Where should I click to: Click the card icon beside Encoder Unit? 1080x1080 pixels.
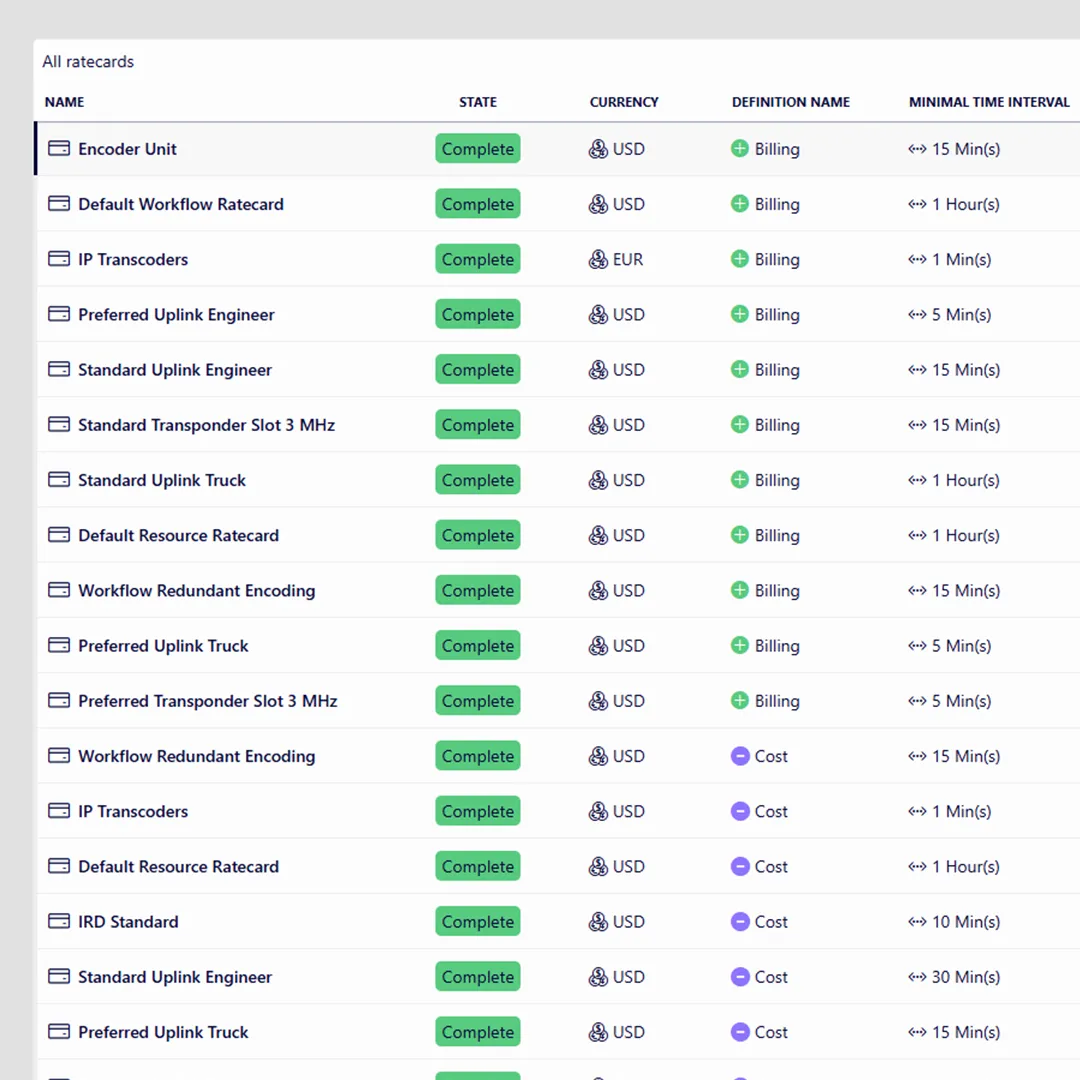(x=59, y=149)
